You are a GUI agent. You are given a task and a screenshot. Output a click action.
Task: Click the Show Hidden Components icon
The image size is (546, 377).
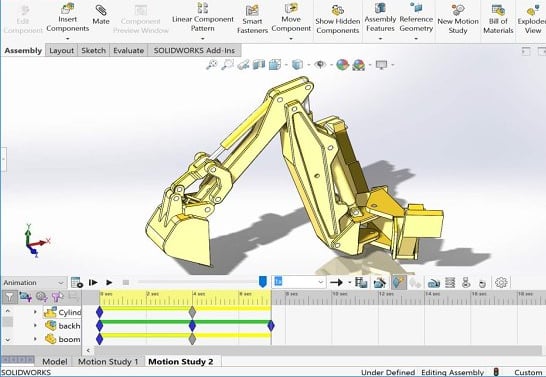[x=337, y=10]
